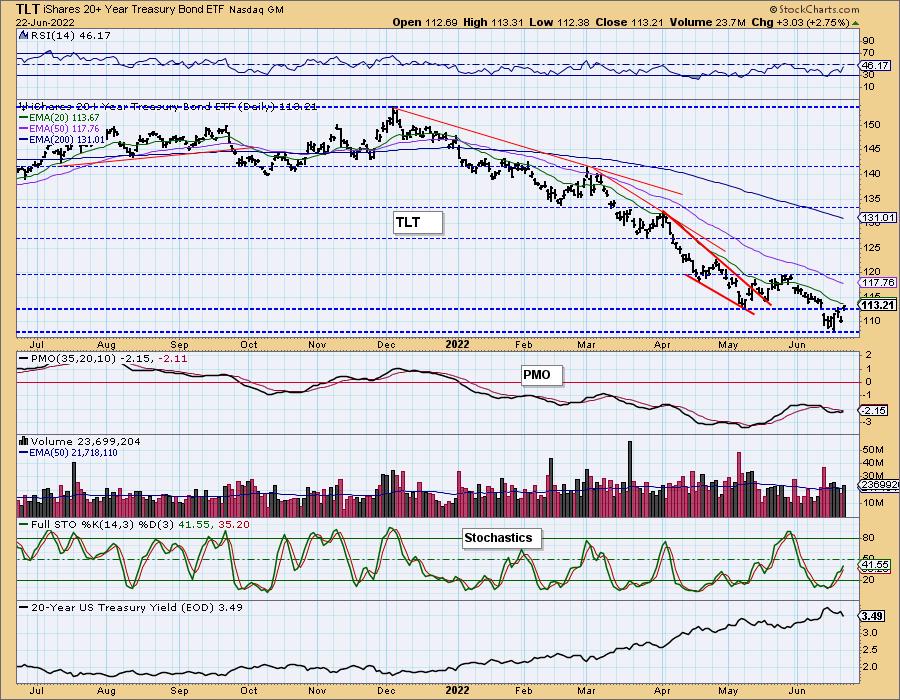Click the Low 112.38 header value
The height and width of the screenshot is (700, 900).
[560, 22]
